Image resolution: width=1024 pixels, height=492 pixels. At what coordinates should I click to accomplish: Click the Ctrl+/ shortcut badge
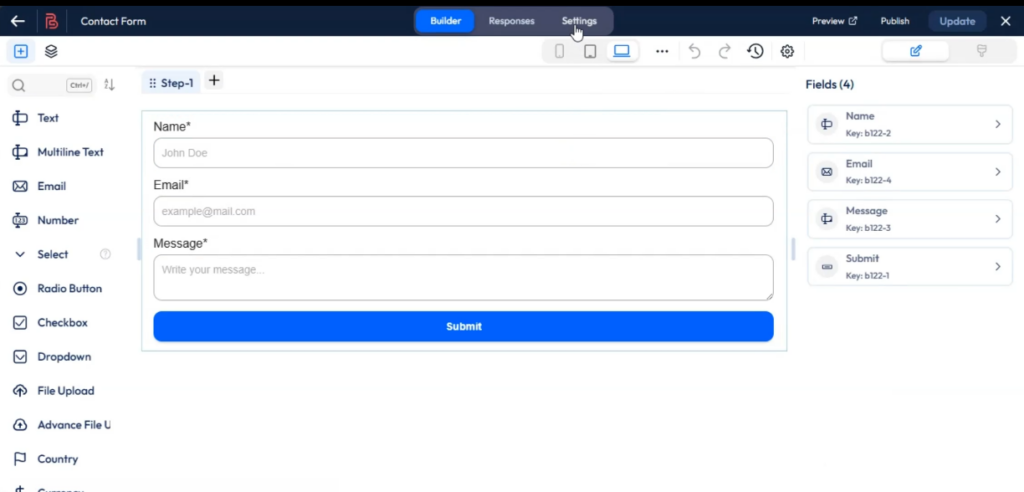(79, 85)
